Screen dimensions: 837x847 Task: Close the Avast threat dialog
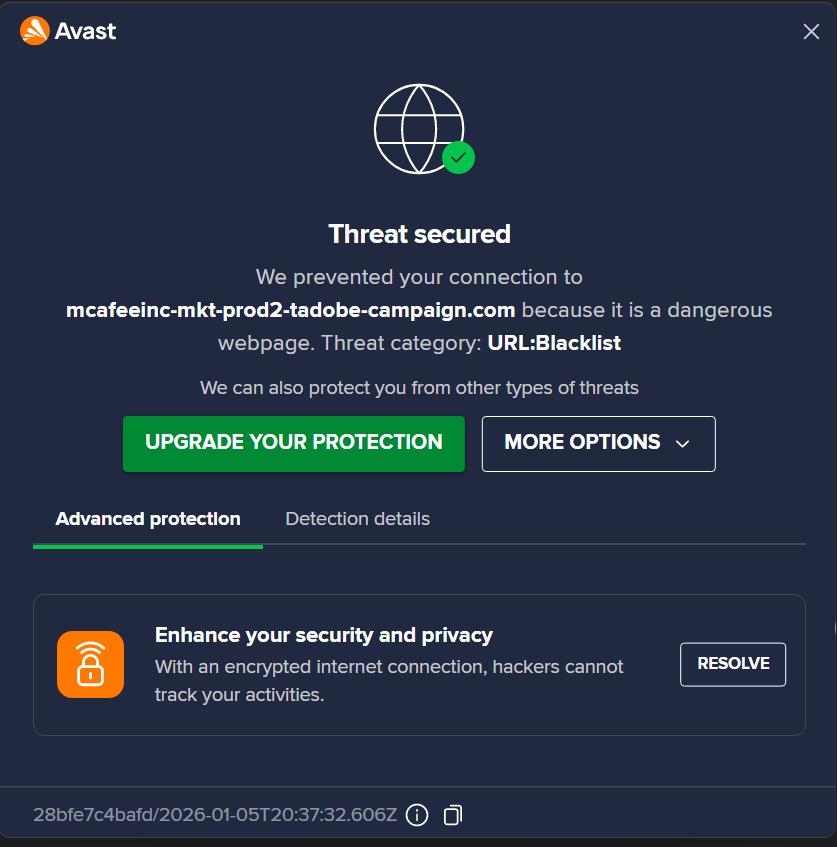(x=811, y=32)
